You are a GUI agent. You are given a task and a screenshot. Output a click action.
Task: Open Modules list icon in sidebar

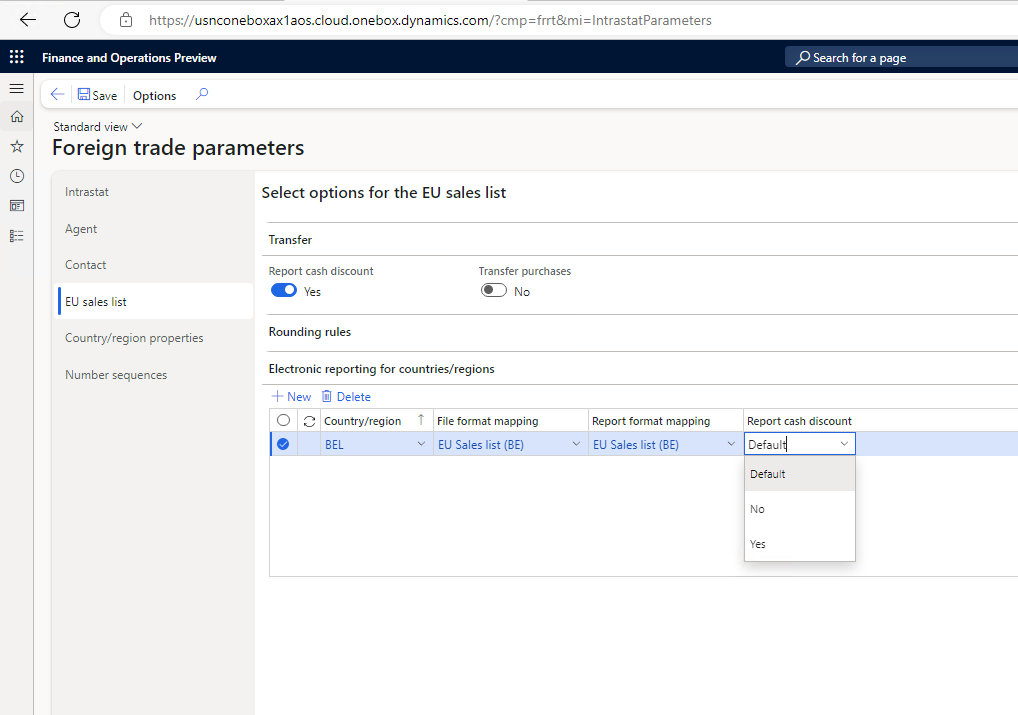click(x=17, y=236)
